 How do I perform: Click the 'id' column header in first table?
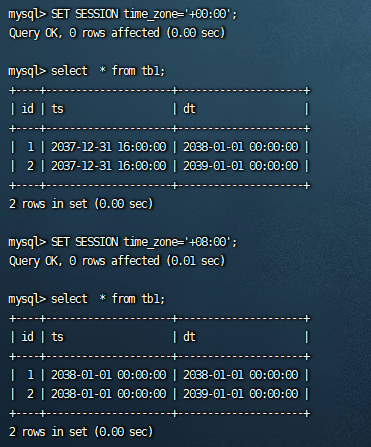[28, 109]
